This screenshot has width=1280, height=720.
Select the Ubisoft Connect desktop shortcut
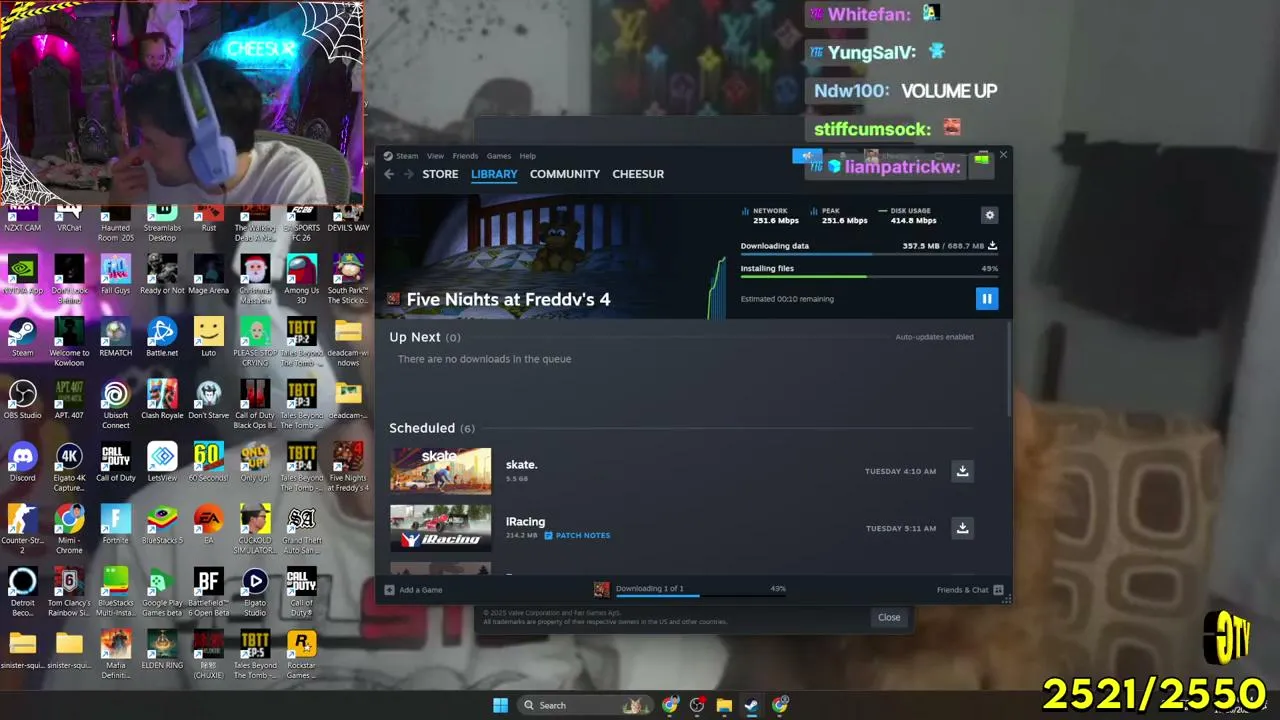click(115, 405)
